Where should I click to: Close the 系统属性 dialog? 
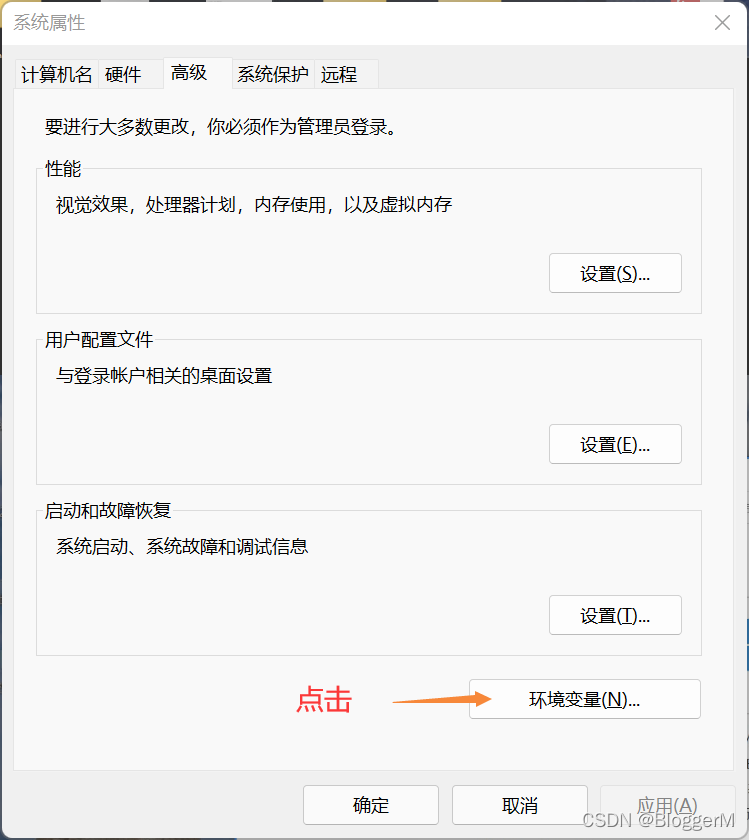[x=722, y=22]
